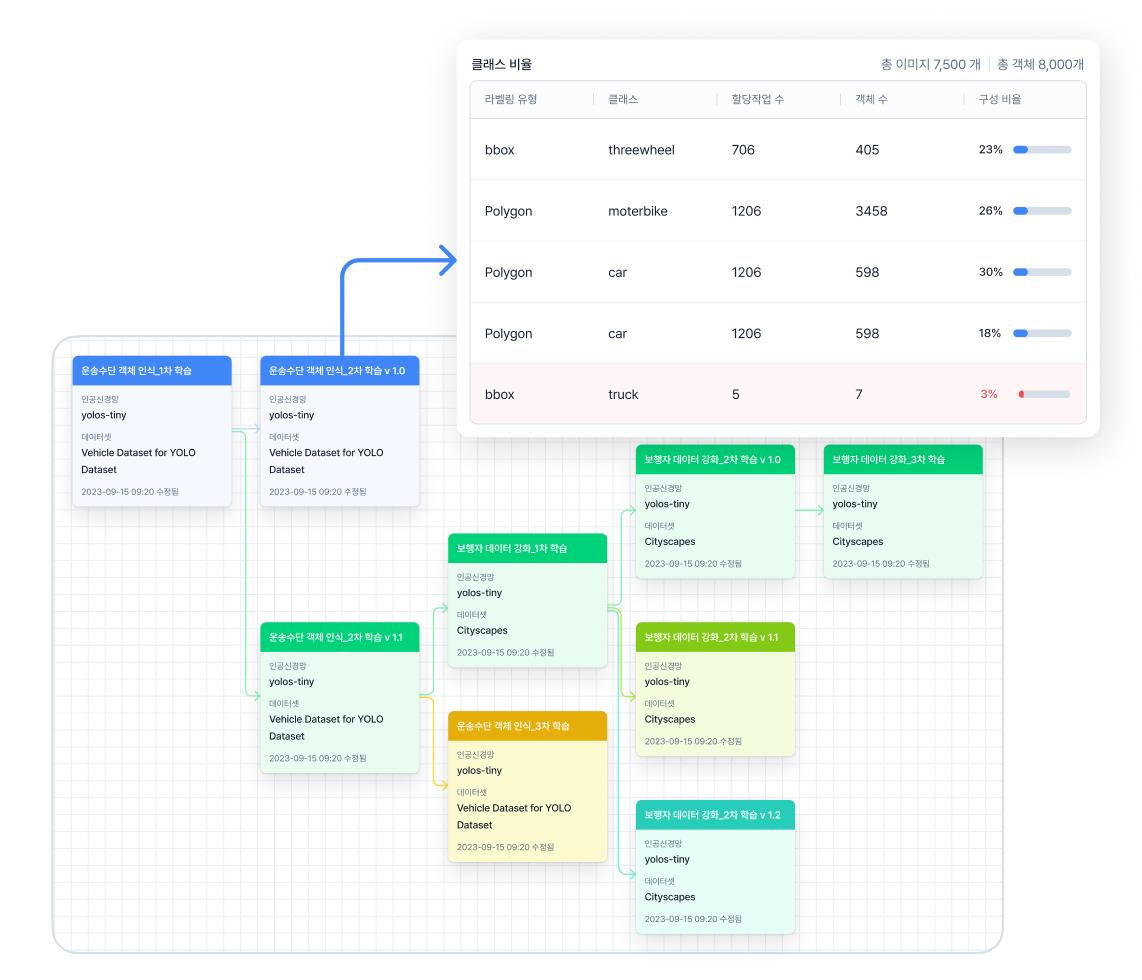
Task: Click the 총 이미지 7,500 개 summary text
Action: tap(930, 64)
